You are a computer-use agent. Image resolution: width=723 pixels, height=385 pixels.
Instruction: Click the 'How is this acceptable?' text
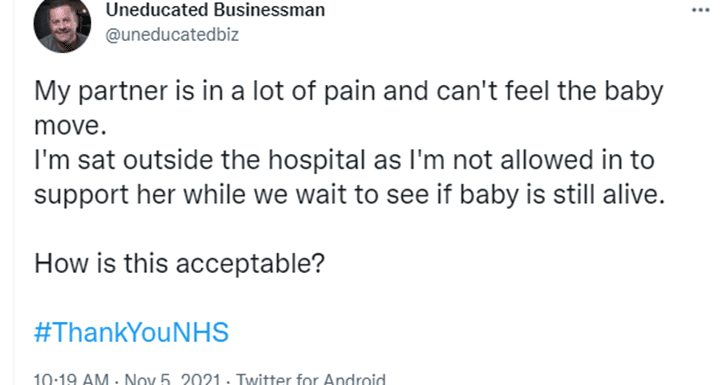coord(179,264)
